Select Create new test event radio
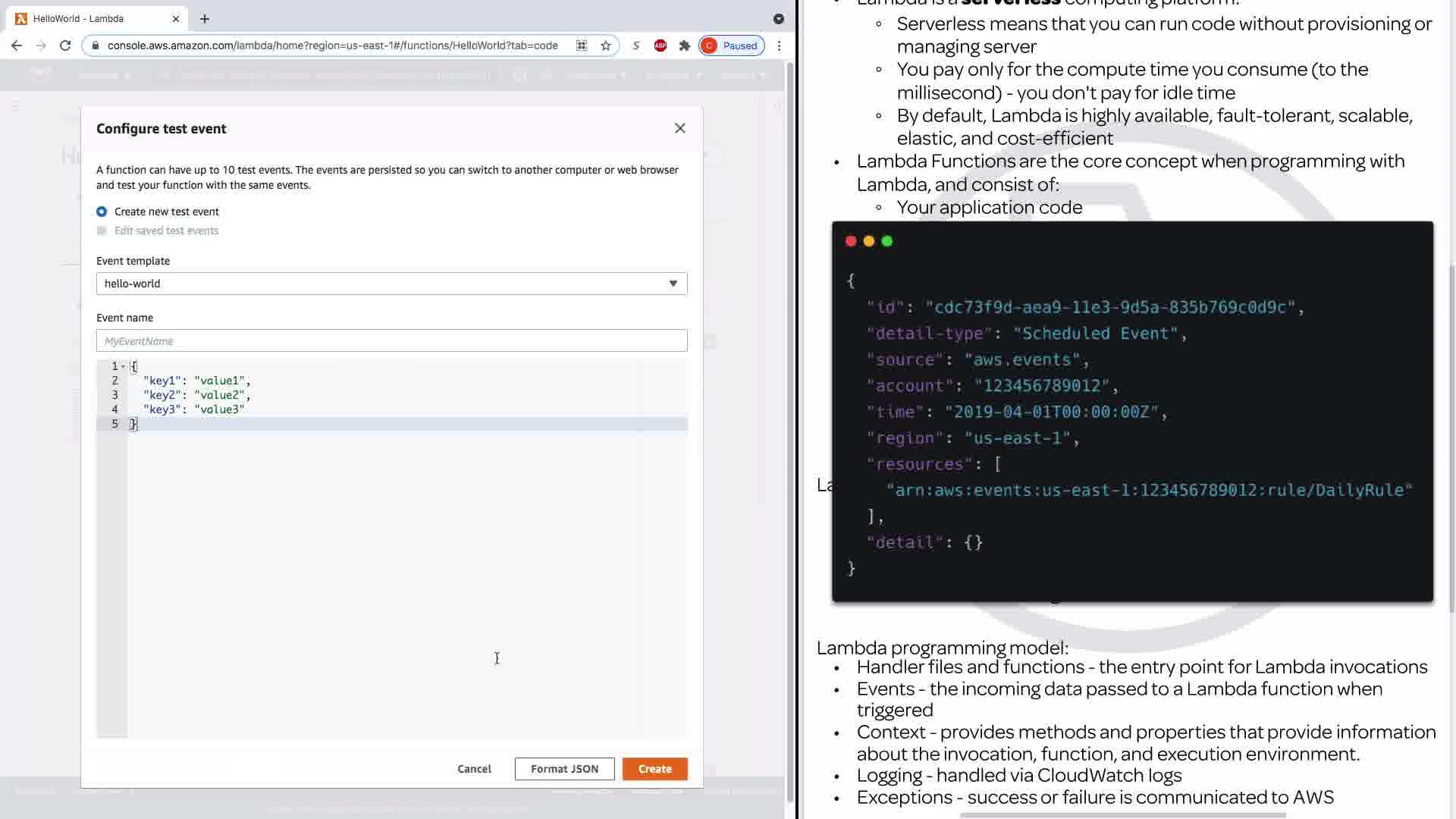 tap(102, 212)
